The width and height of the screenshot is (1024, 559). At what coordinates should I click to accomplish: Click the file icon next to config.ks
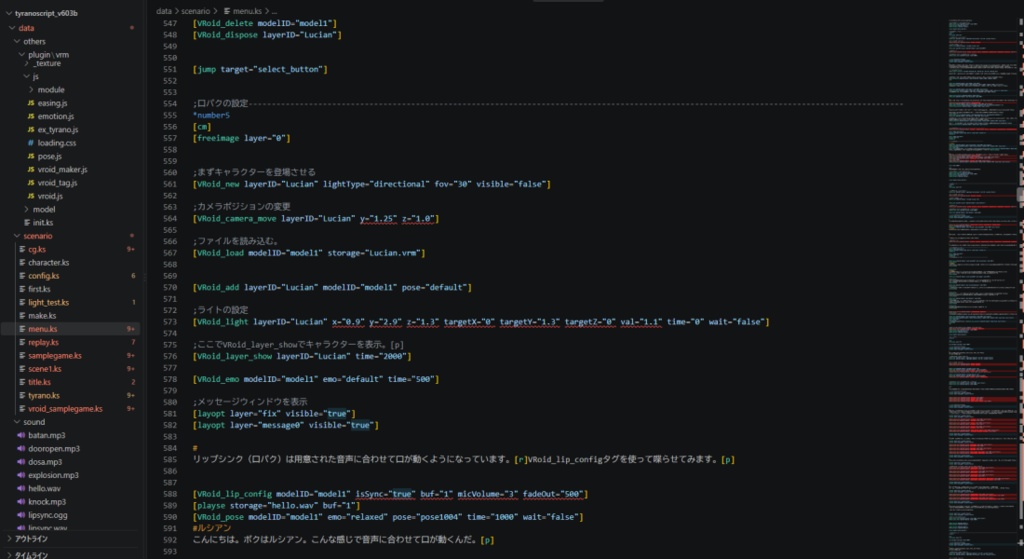click(x=22, y=276)
